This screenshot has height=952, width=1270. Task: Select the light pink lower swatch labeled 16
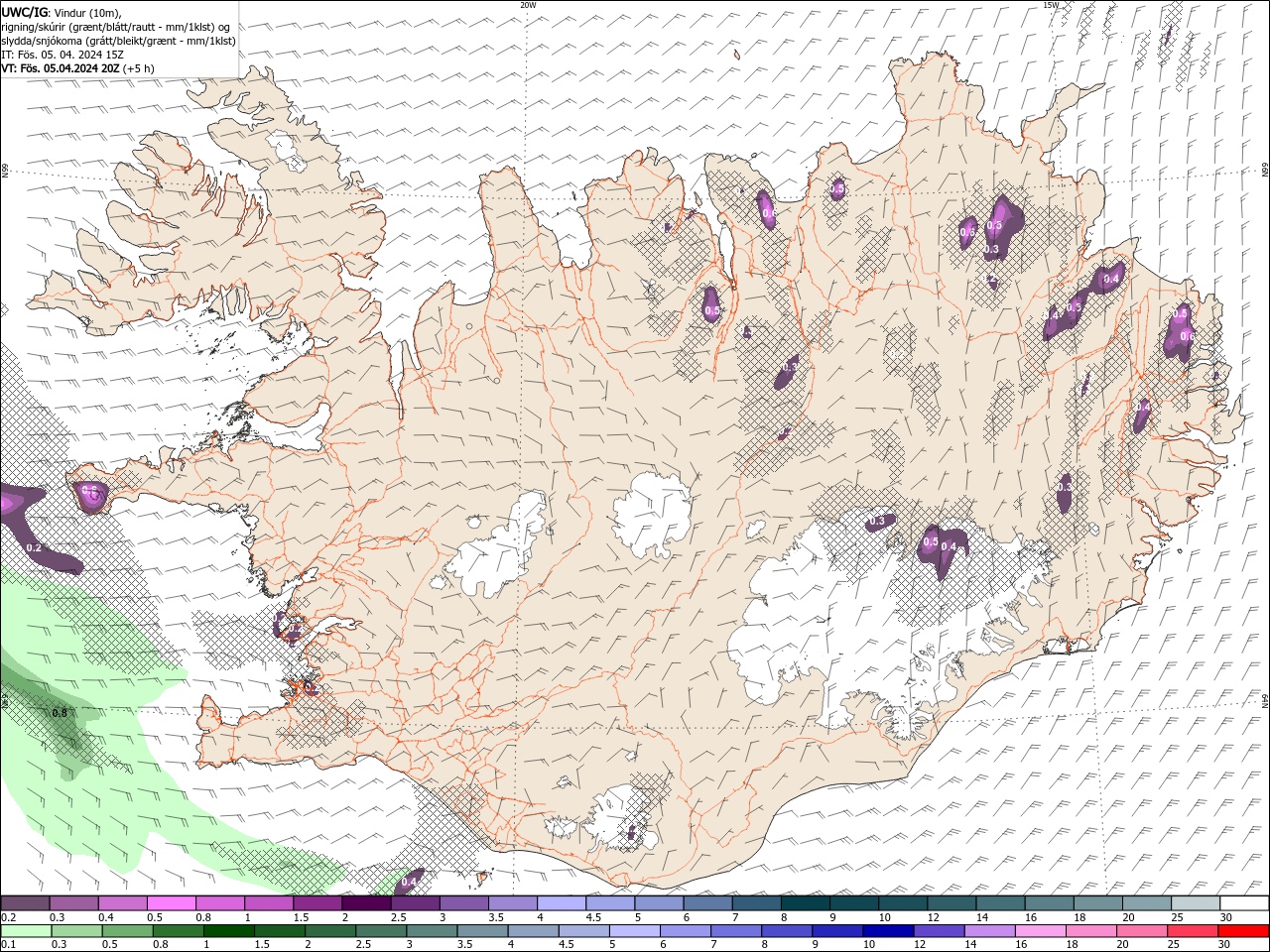tap(1040, 931)
